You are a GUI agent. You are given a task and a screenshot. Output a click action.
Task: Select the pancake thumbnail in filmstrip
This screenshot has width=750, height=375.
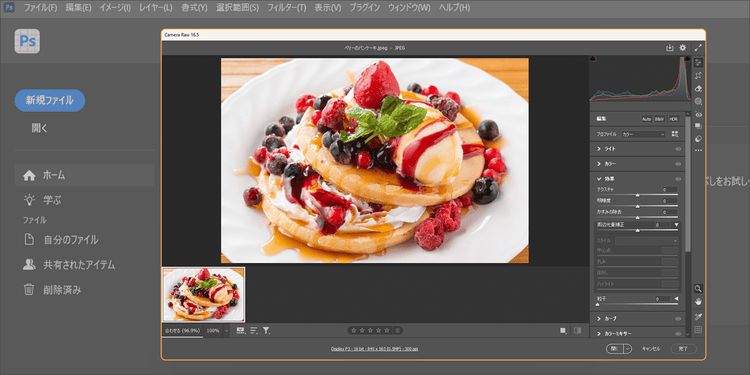pyautogui.click(x=204, y=294)
